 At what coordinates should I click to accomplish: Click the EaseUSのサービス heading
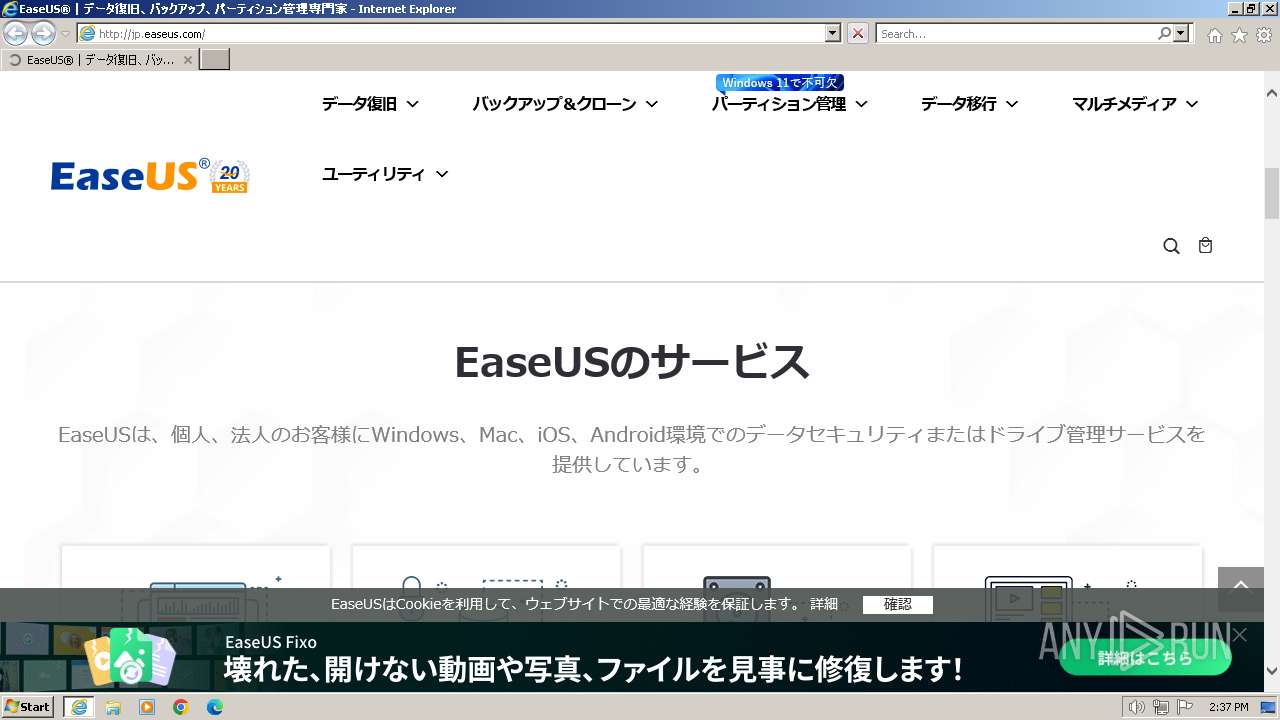click(x=631, y=362)
